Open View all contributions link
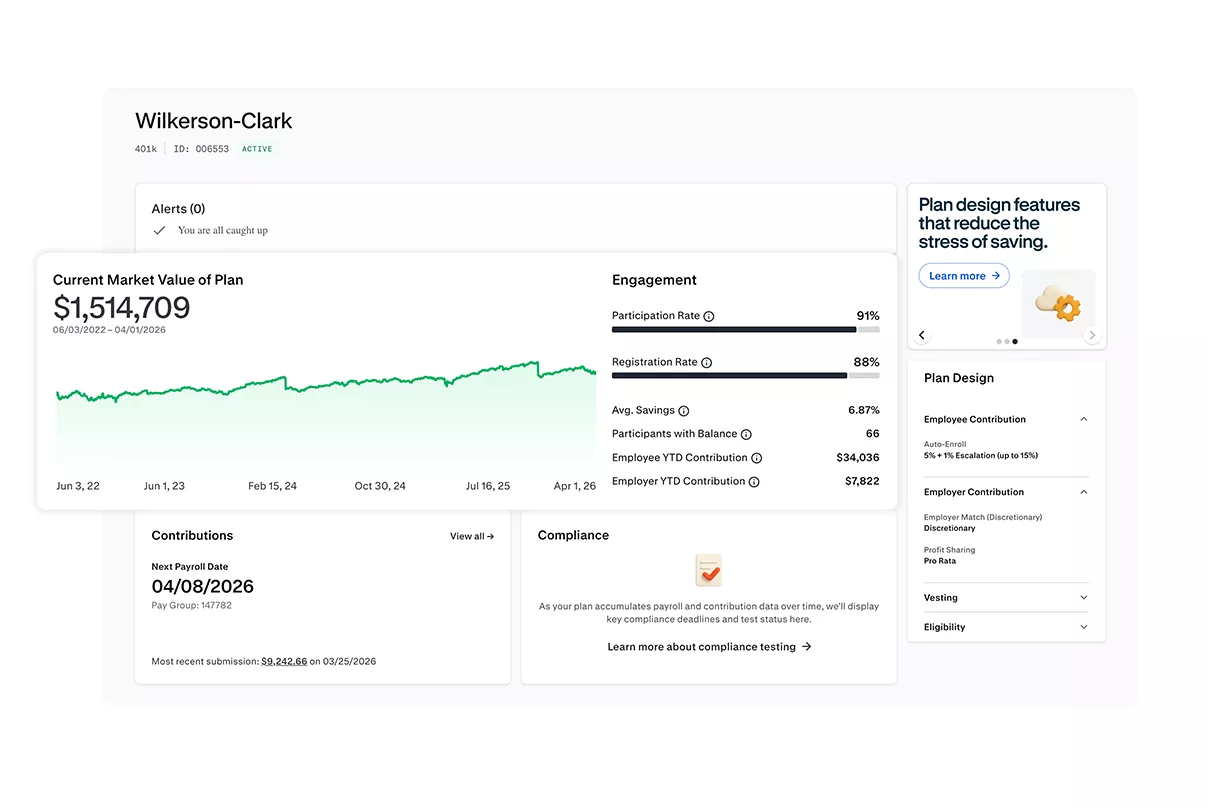Viewport: 1208px width, 806px height. click(472, 537)
